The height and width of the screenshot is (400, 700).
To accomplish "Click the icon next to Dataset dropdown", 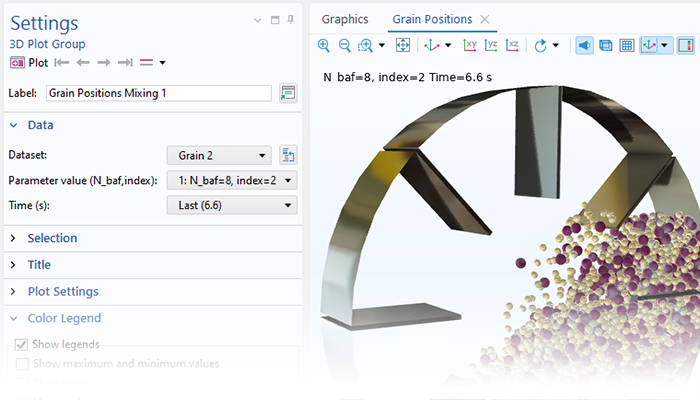I will point(288,155).
